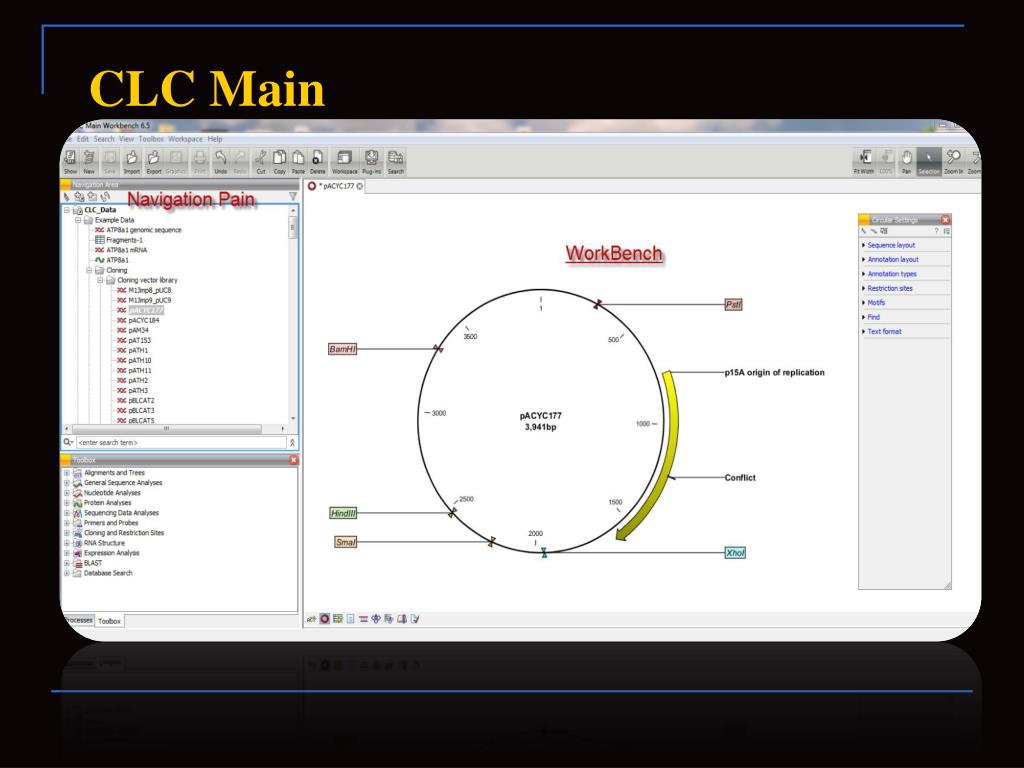The image size is (1024, 768).
Task: Click the BamHI restriction site label
Action: pyautogui.click(x=342, y=349)
